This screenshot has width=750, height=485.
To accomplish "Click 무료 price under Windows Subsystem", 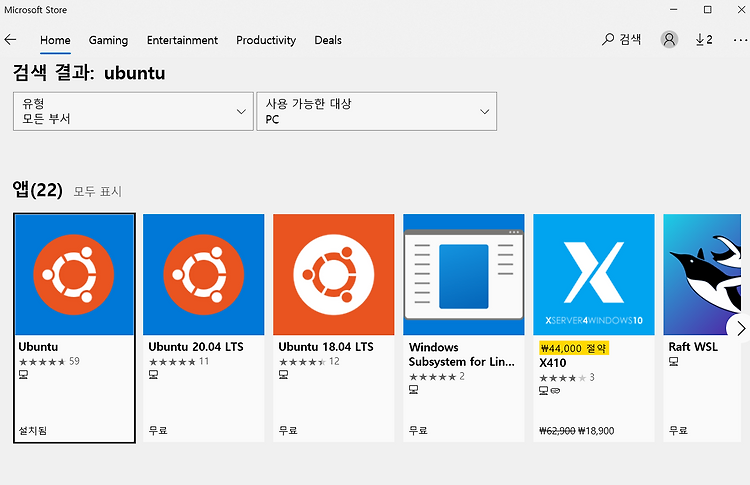I will coord(418,431).
